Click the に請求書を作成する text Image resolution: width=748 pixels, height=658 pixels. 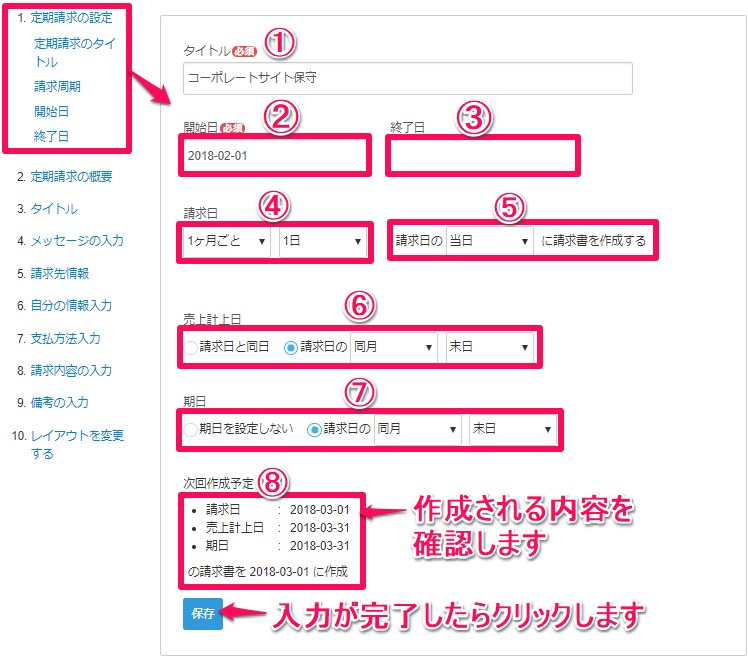click(x=593, y=240)
